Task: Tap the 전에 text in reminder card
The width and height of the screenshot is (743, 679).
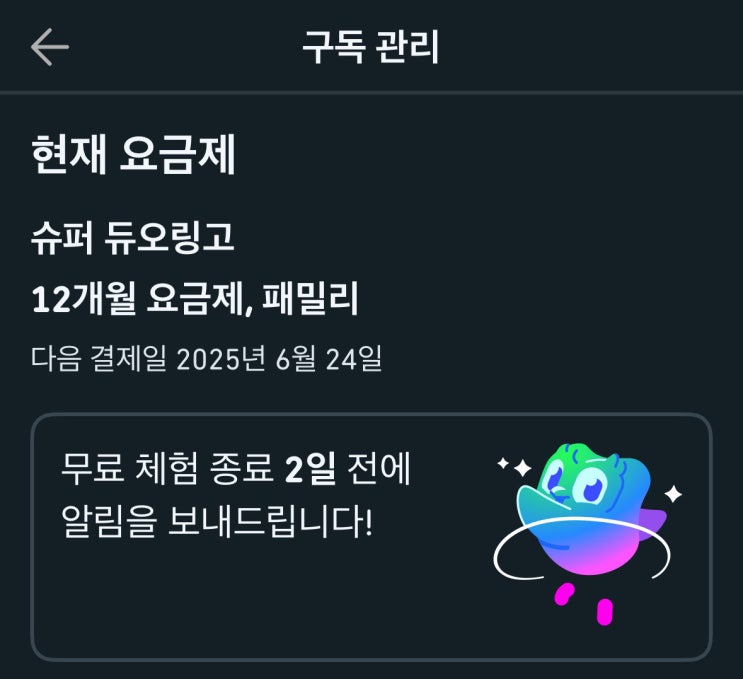Action: coord(379,469)
